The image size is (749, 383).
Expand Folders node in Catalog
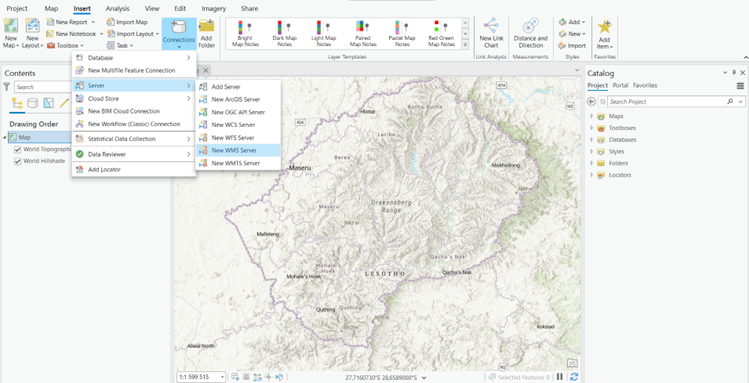pyautogui.click(x=592, y=163)
